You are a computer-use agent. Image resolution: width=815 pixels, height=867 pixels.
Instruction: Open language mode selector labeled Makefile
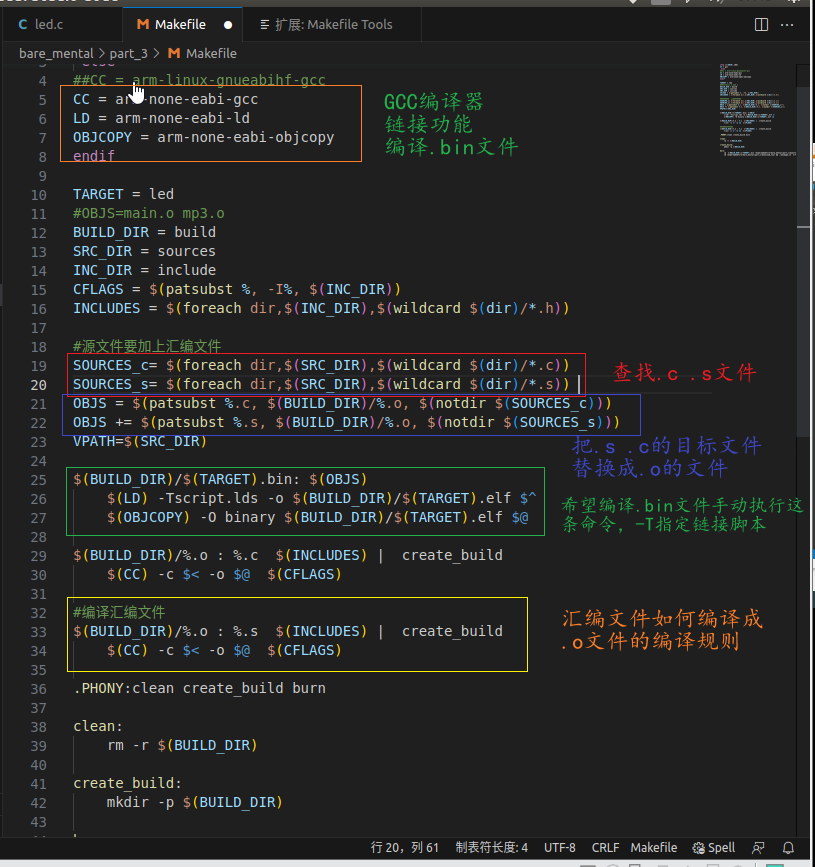(x=653, y=847)
